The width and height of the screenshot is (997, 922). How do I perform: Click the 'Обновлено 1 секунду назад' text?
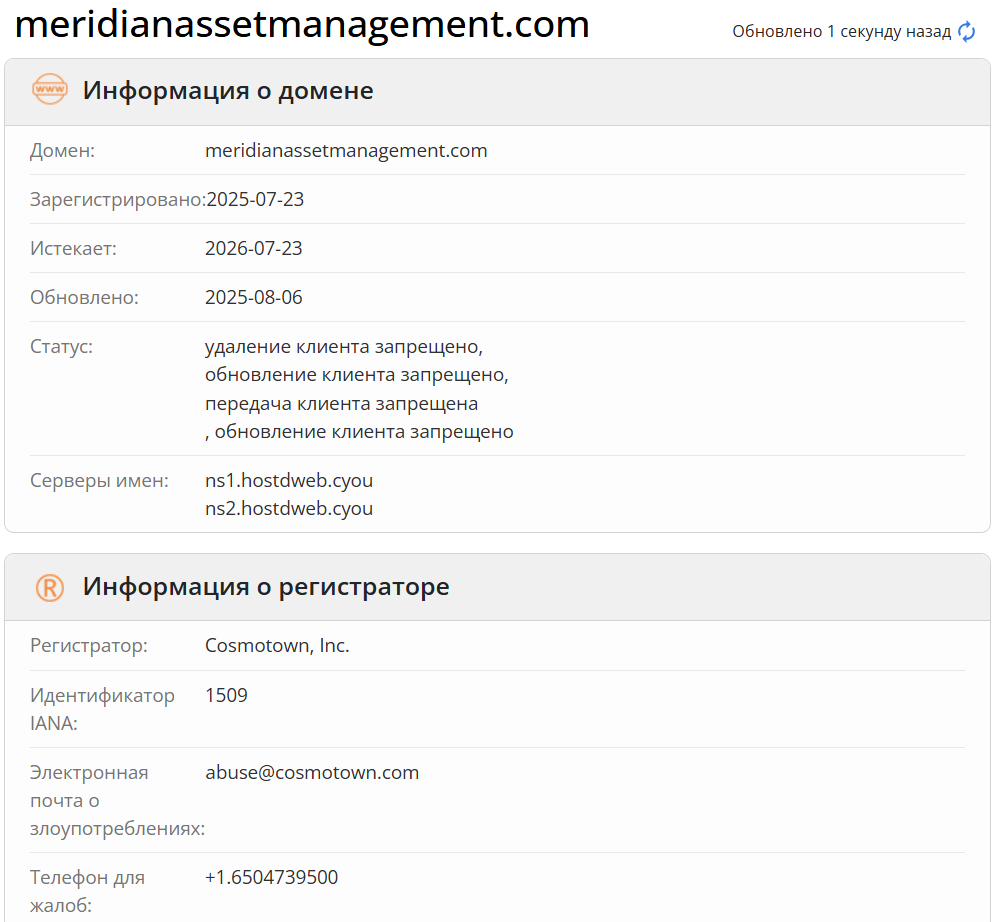[x=841, y=31]
